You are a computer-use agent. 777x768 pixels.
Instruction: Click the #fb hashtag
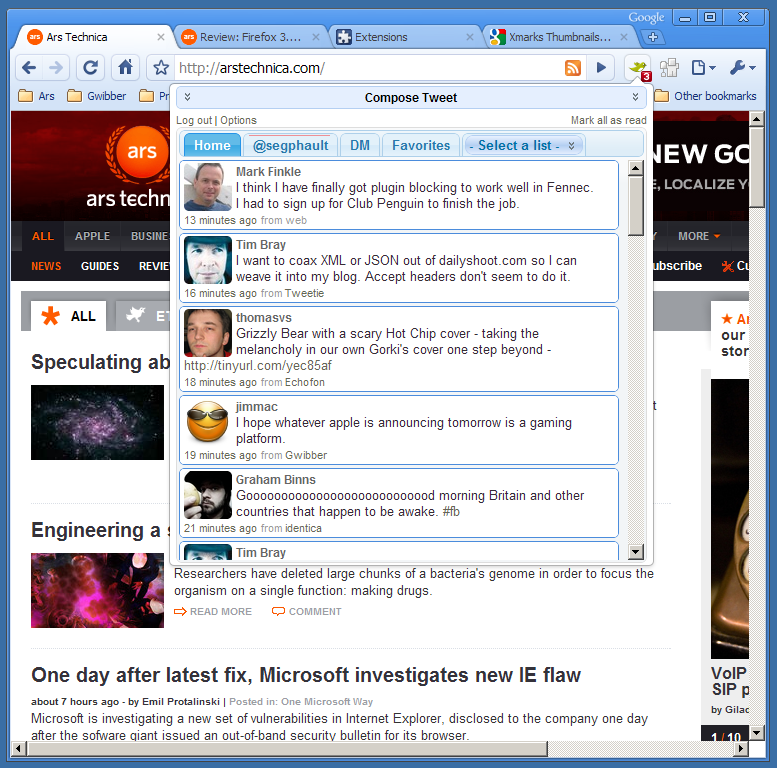coord(451,511)
